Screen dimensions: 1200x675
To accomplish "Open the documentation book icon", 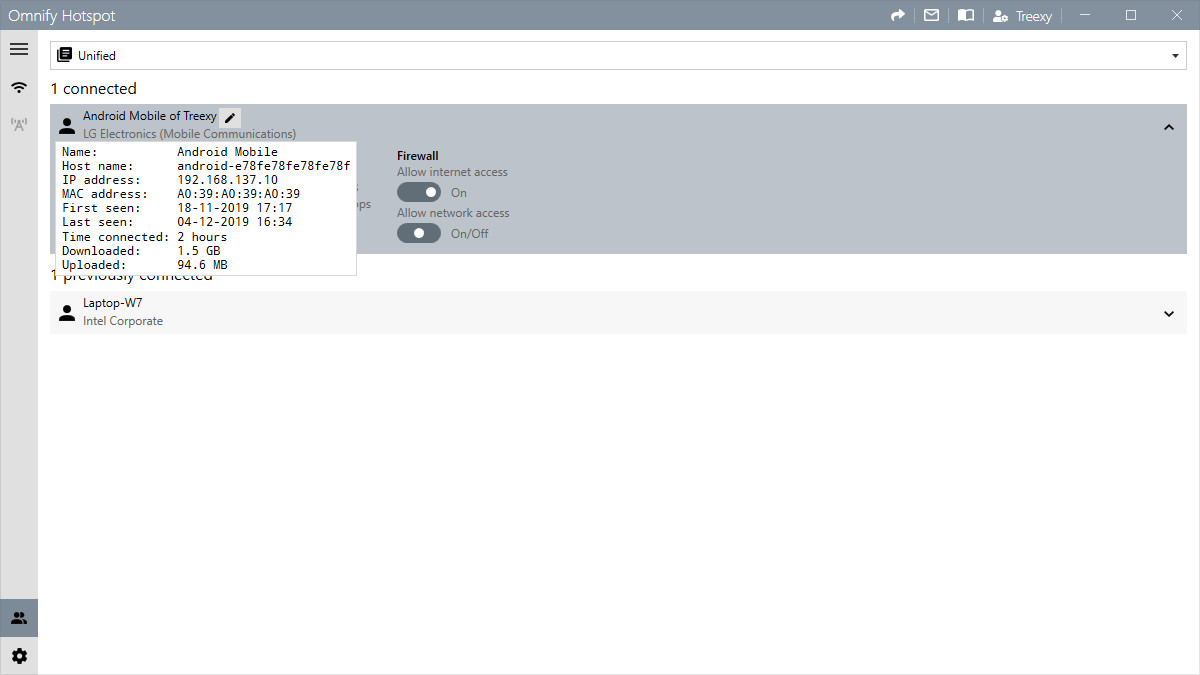I will click(965, 15).
